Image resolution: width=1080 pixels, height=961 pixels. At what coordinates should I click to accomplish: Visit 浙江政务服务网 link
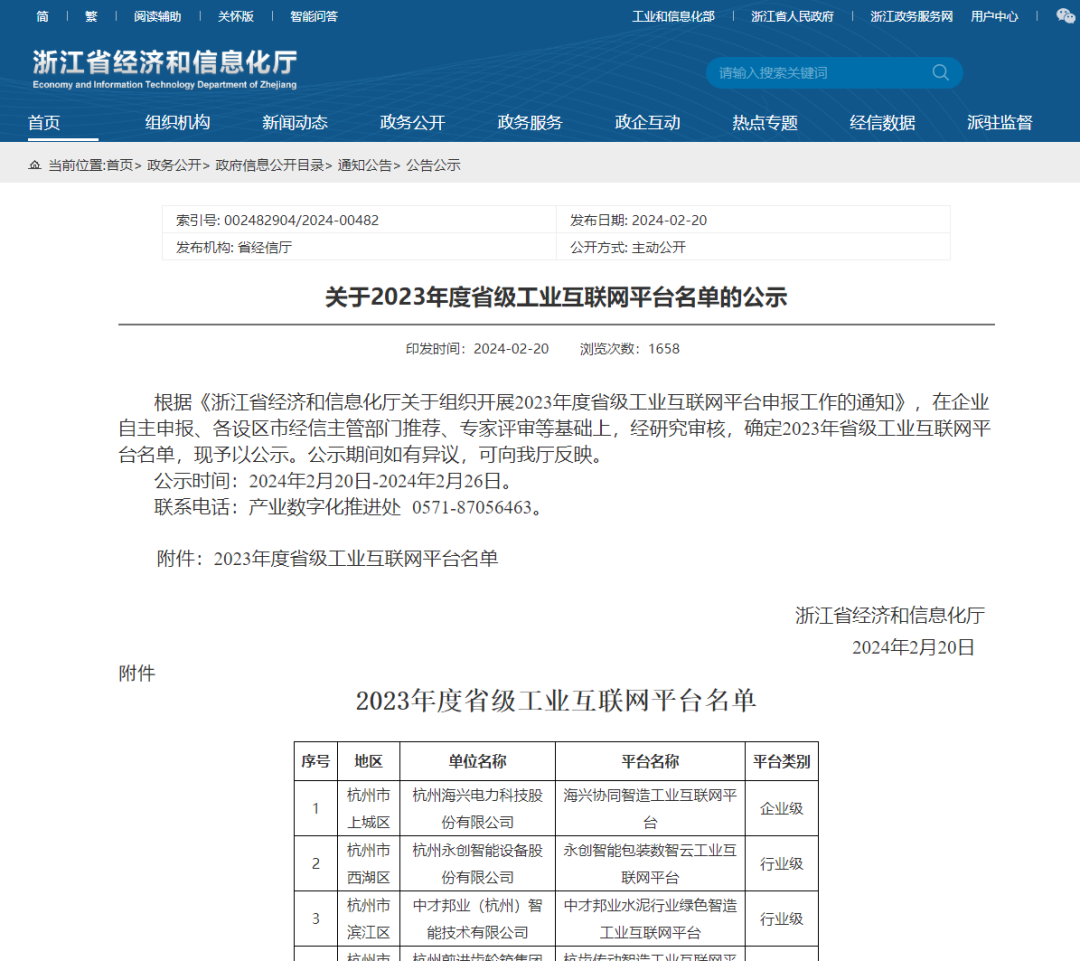[911, 16]
